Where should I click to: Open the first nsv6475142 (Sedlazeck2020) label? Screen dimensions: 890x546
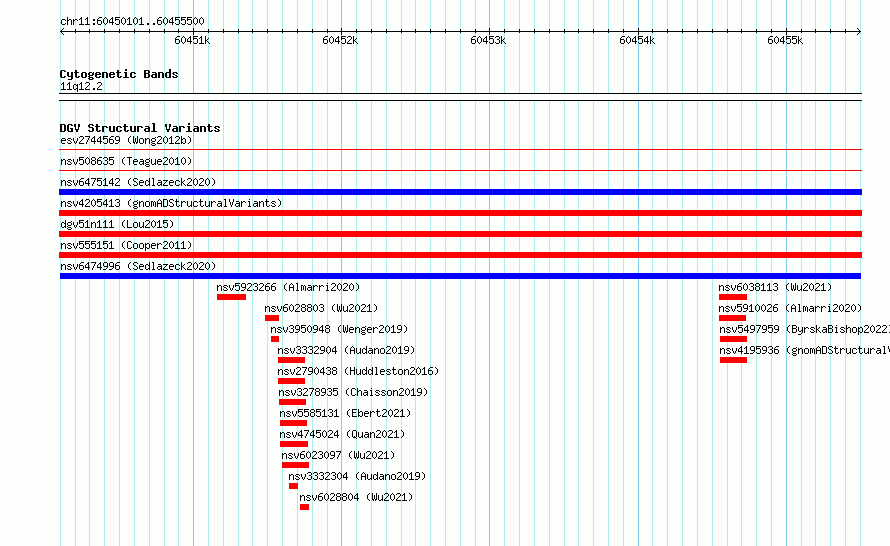[138, 182]
